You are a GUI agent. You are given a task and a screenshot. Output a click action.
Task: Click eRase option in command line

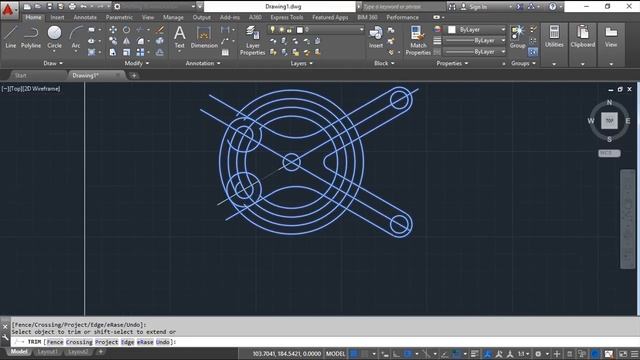tap(145, 342)
